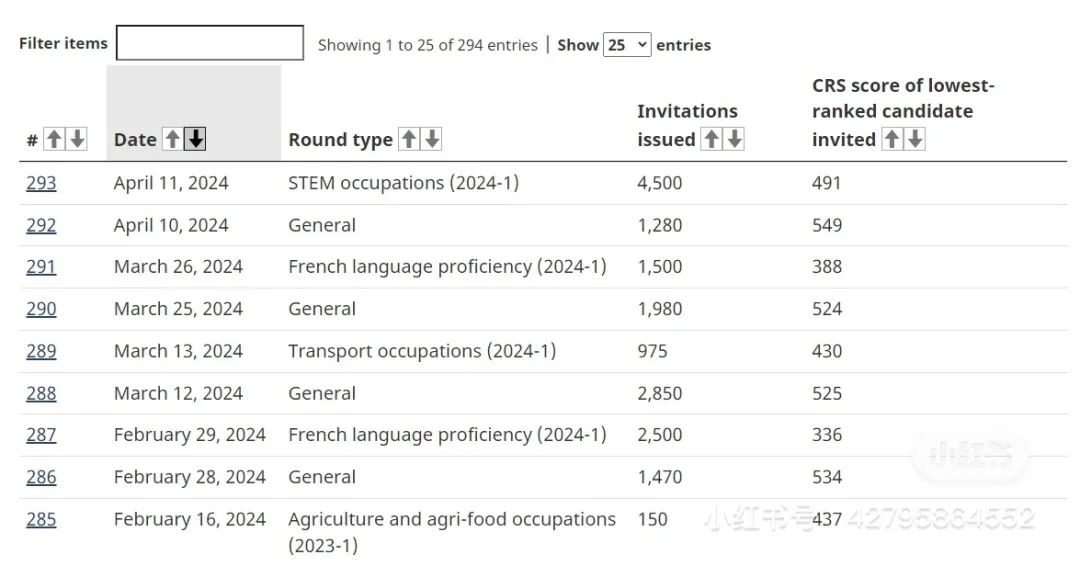Sort CRS score ascending arrow

(x=891, y=139)
